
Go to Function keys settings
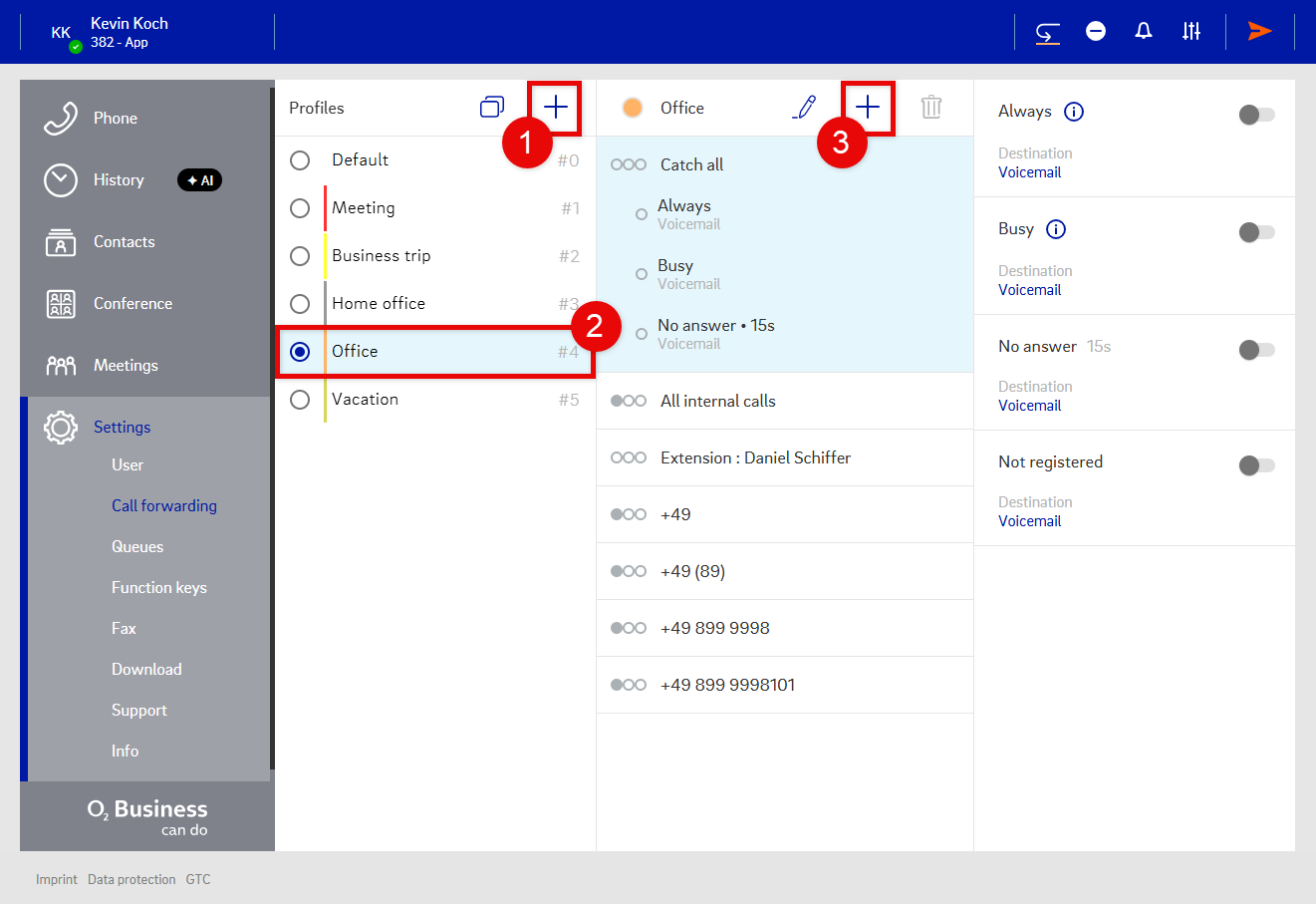pos(159,588)
